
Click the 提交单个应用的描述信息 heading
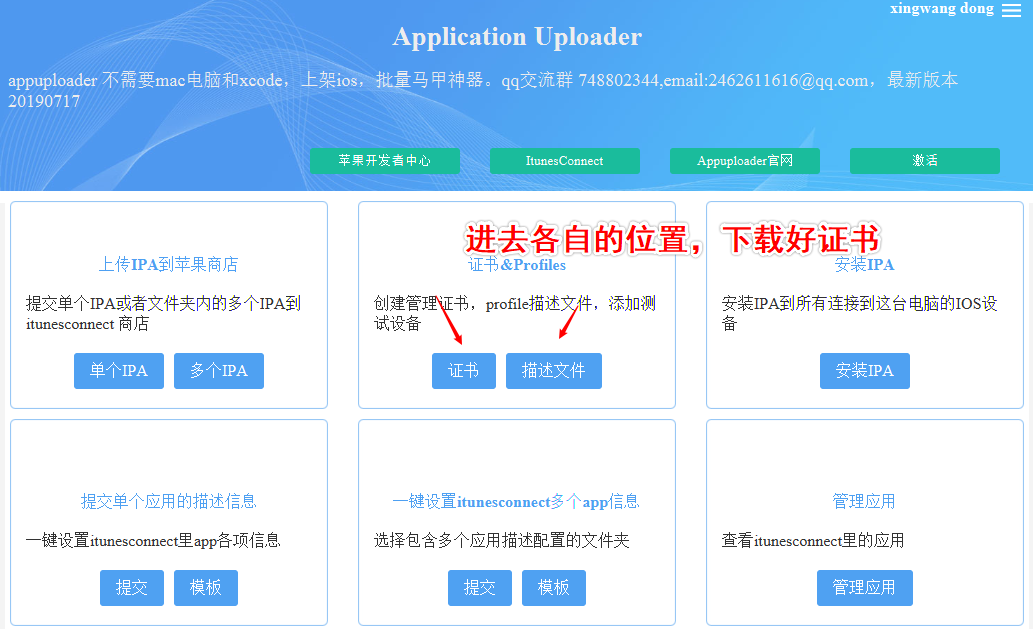169,501
